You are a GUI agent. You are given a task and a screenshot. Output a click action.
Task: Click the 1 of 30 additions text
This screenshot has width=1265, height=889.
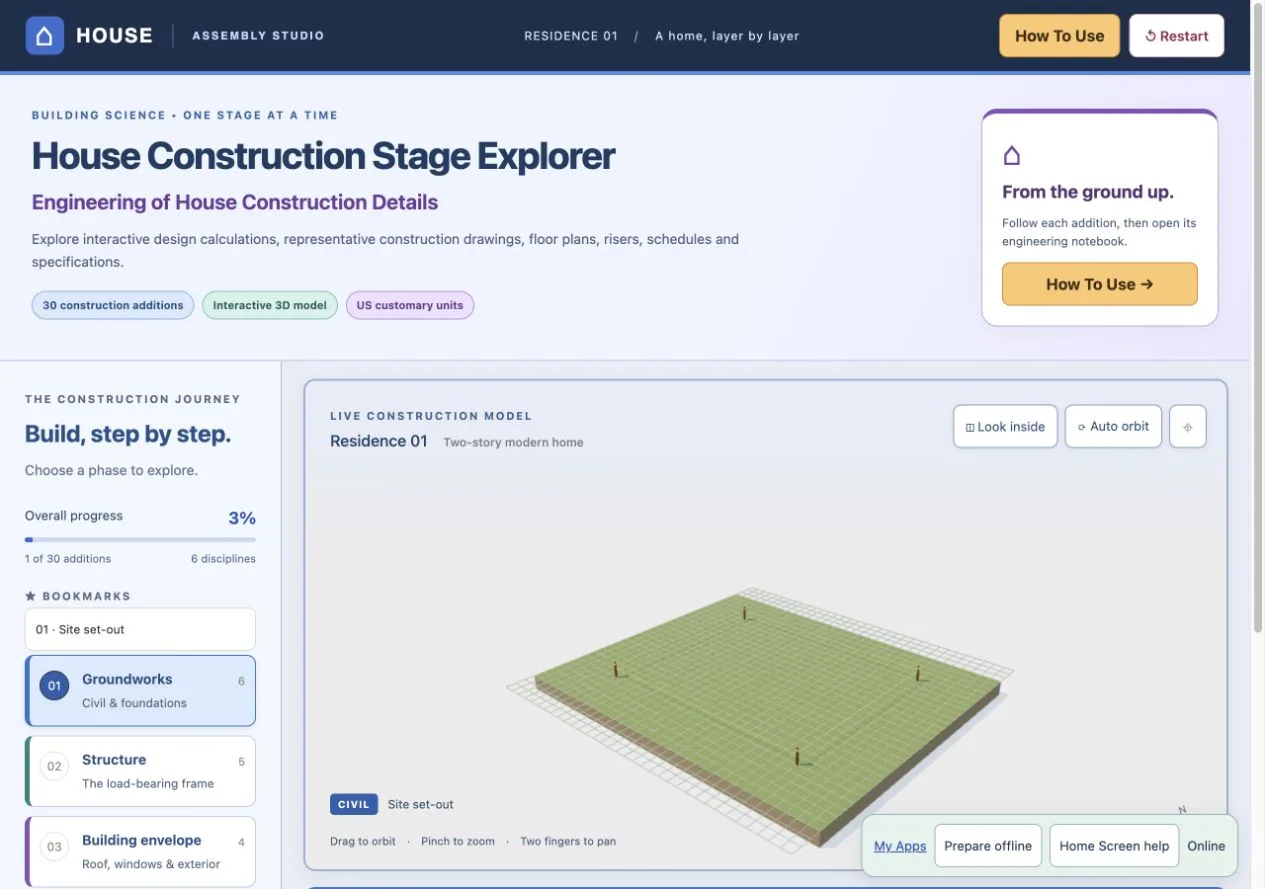tap(68, 559)
